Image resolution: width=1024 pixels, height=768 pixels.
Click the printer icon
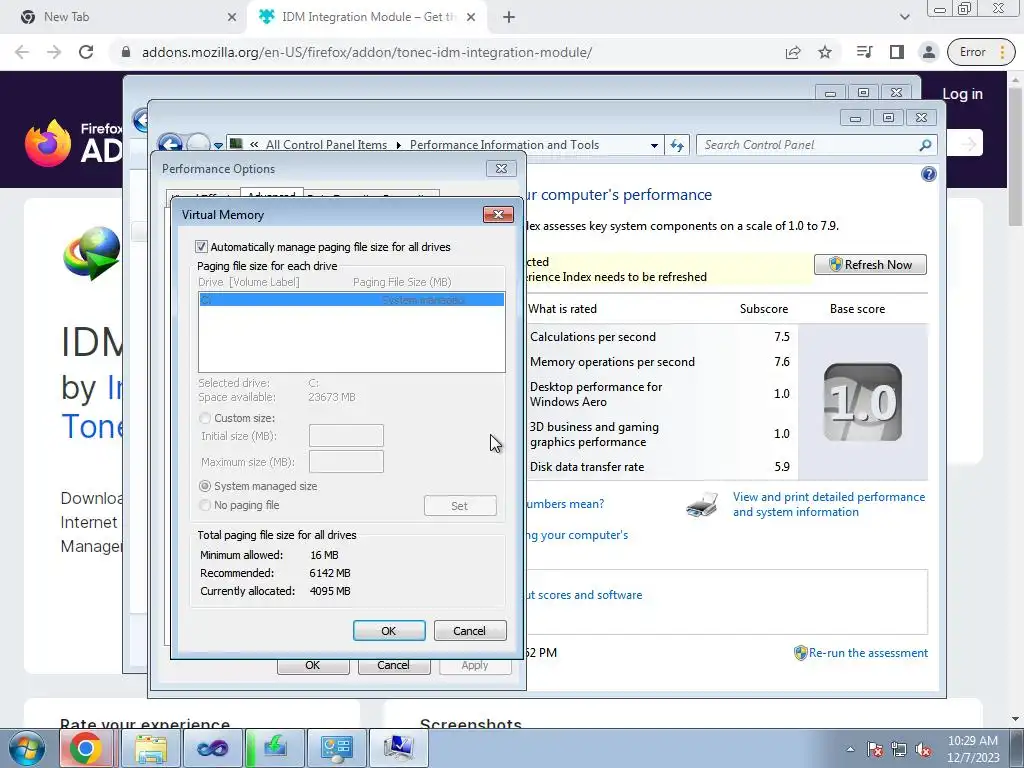coord(702,505)
